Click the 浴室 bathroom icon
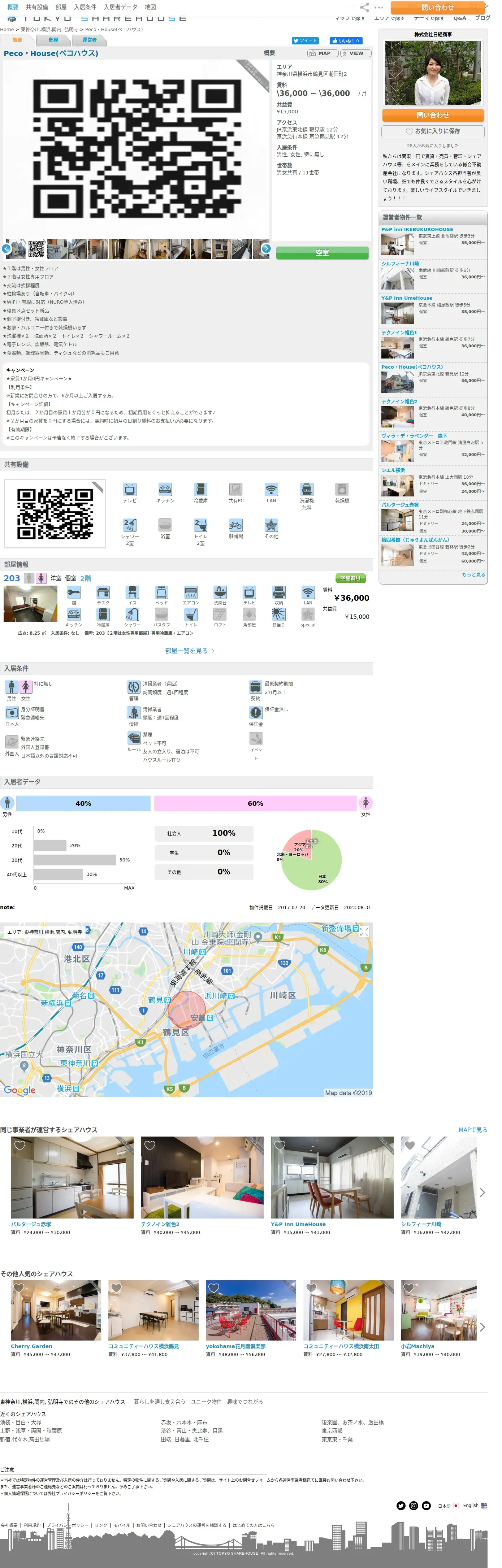The image size is (502, 1568). point(165,525)
